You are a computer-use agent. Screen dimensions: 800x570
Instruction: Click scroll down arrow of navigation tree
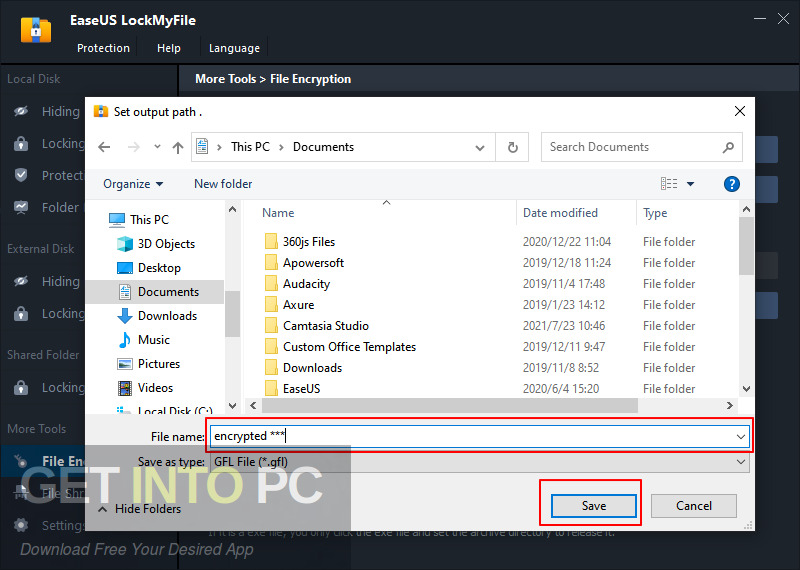(x=232, y=406)
